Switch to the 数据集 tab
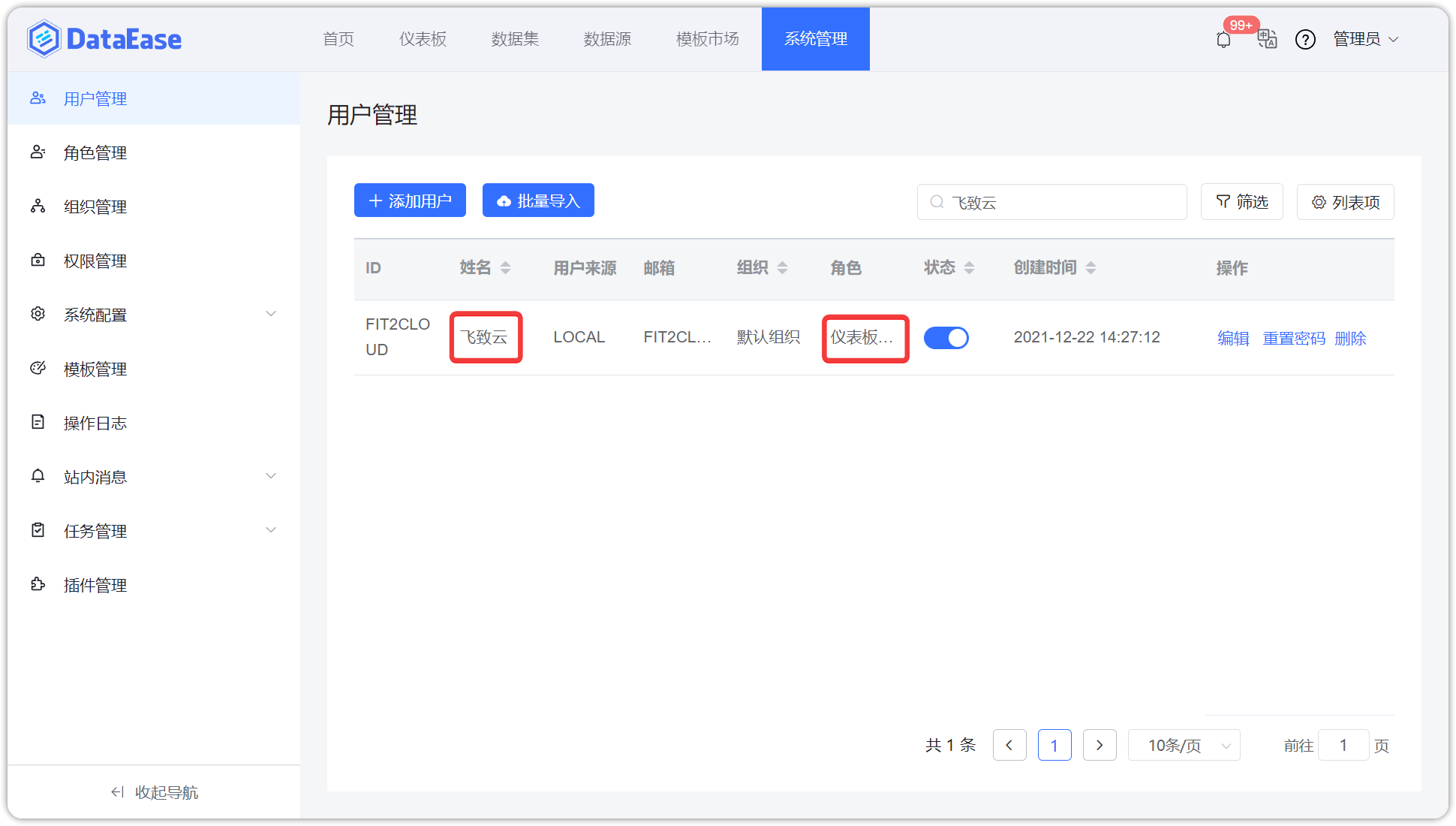Image resolution: width=1456 pixels, height=826 pixels. tap(516, 39)
